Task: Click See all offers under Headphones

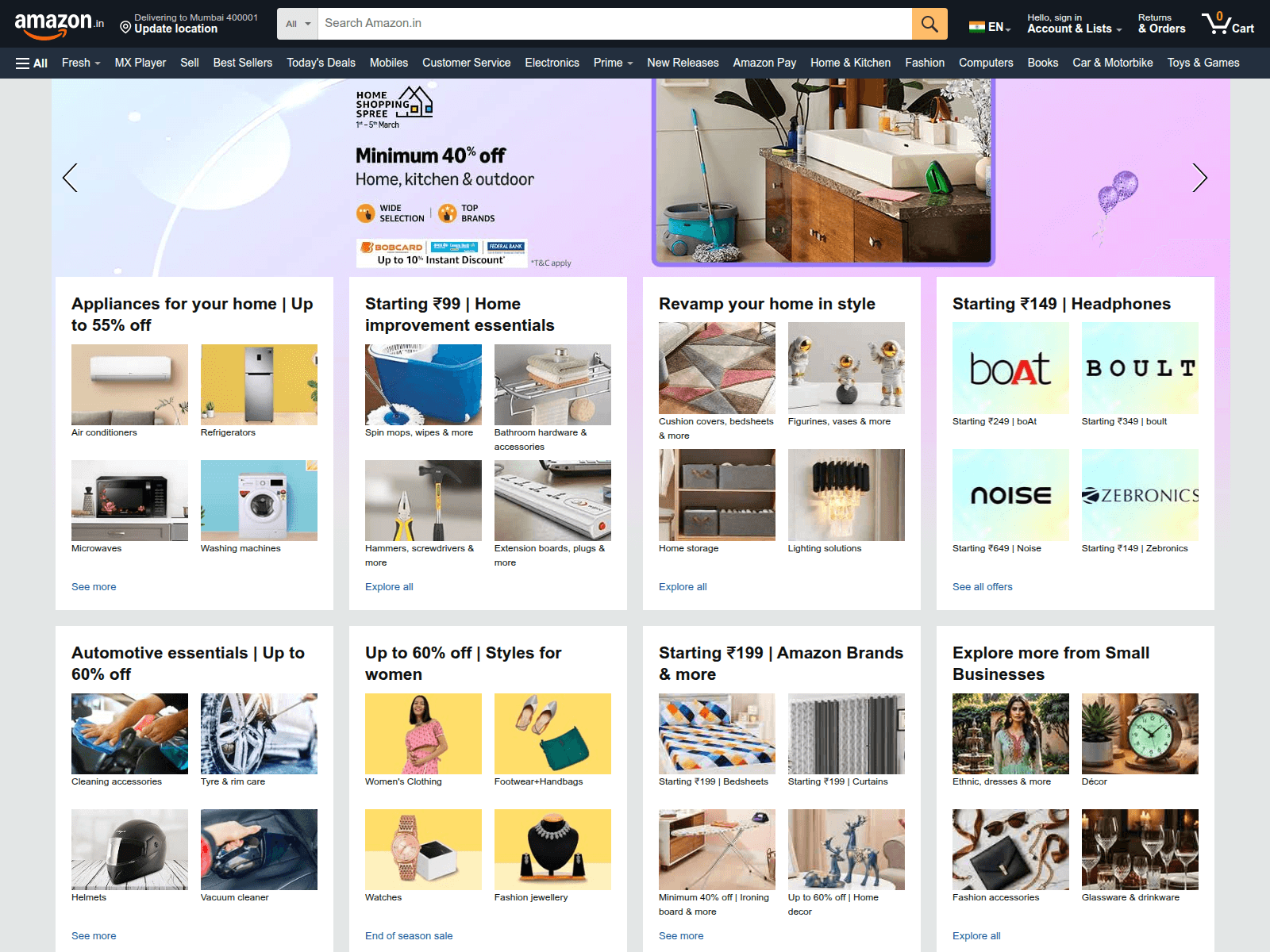Action: 982,587
